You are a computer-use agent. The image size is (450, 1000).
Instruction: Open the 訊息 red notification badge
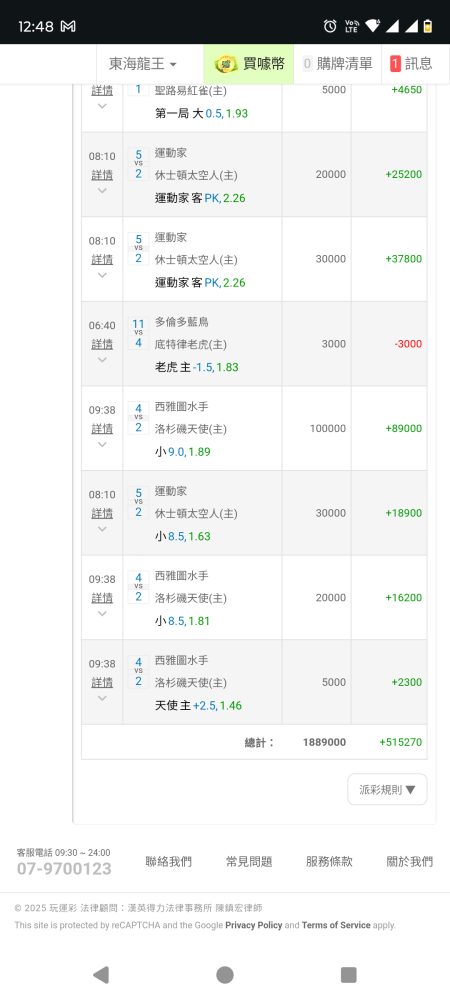(x=395, y=64)
